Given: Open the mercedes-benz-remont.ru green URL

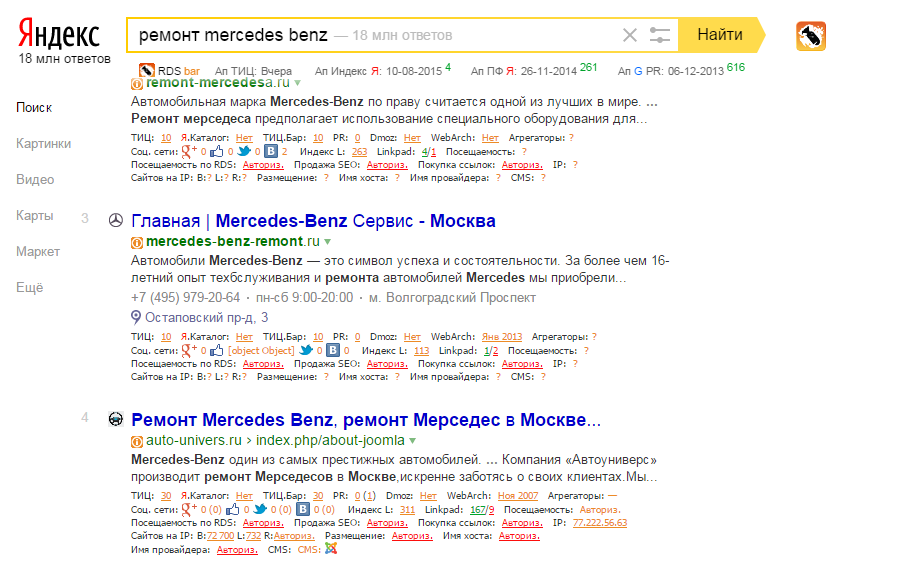Looking at the screenshot, I should pos(233,242).
